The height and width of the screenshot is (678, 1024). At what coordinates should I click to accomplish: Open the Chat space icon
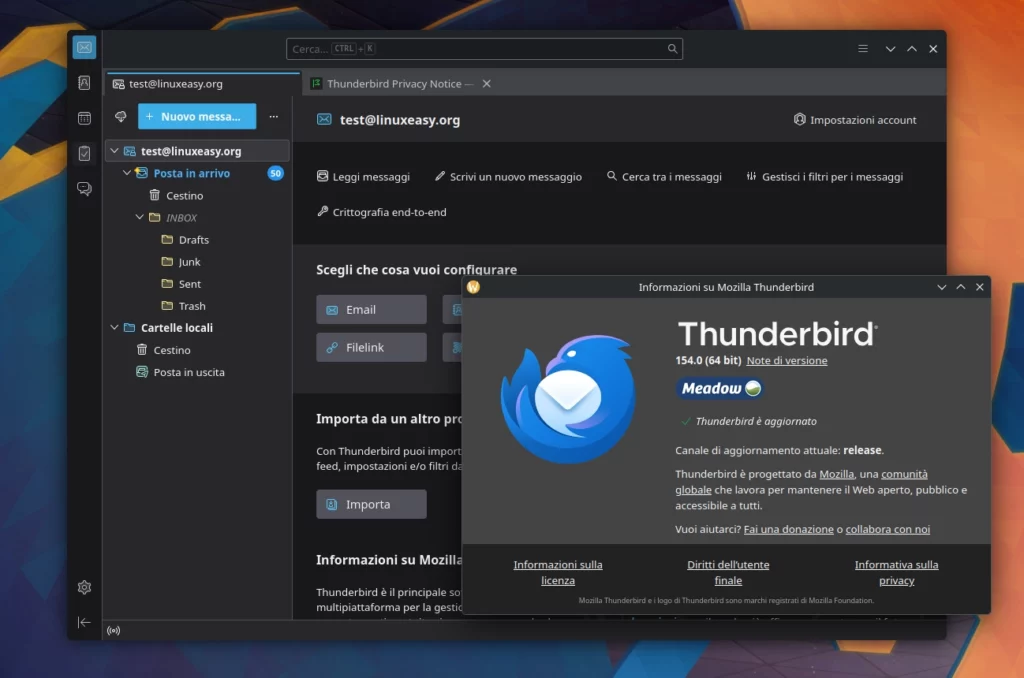pyautogui.click(x=84, y=189)
